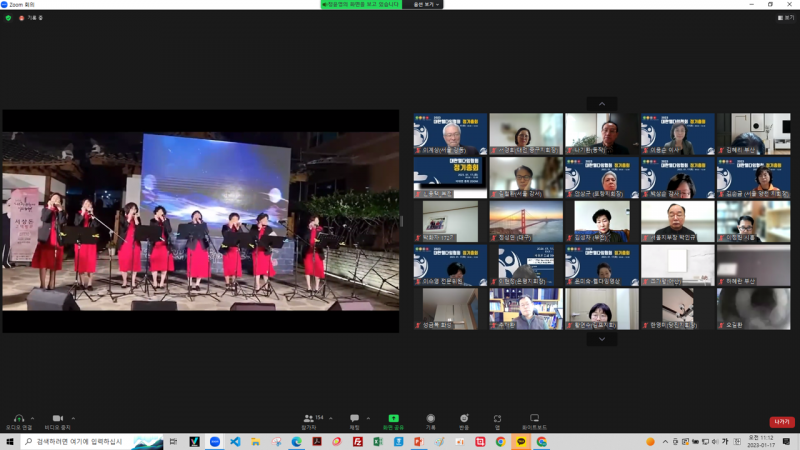Toggle the green Share Screen button

coord(393,418)
